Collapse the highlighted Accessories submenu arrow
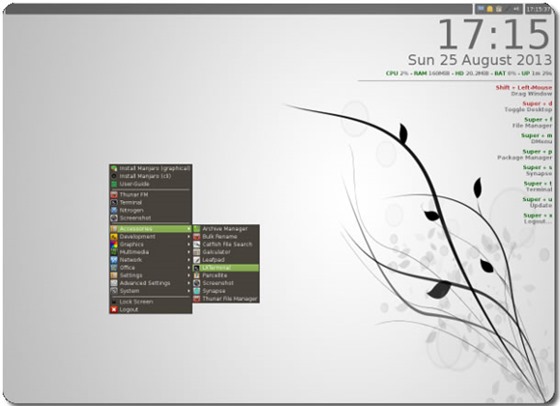Screen dimensions: 560x406 click(x=189, y=229)
